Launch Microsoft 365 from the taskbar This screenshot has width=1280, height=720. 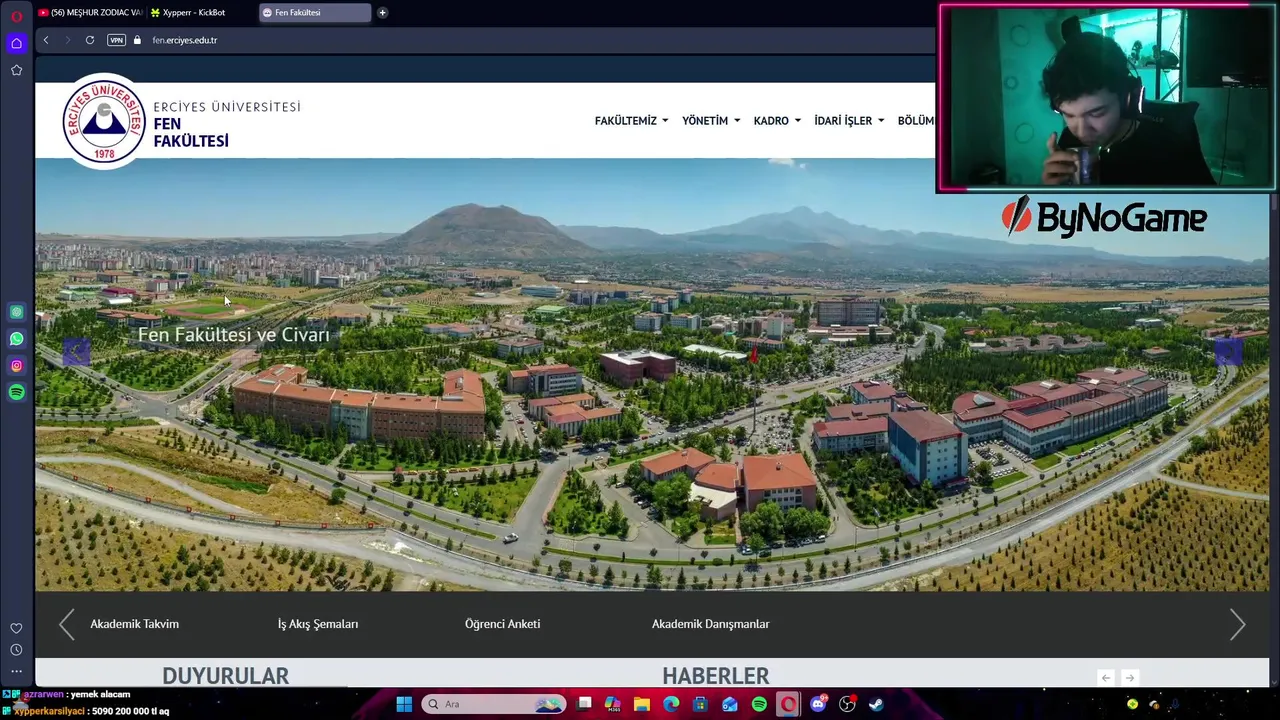[x=613, y=704]
